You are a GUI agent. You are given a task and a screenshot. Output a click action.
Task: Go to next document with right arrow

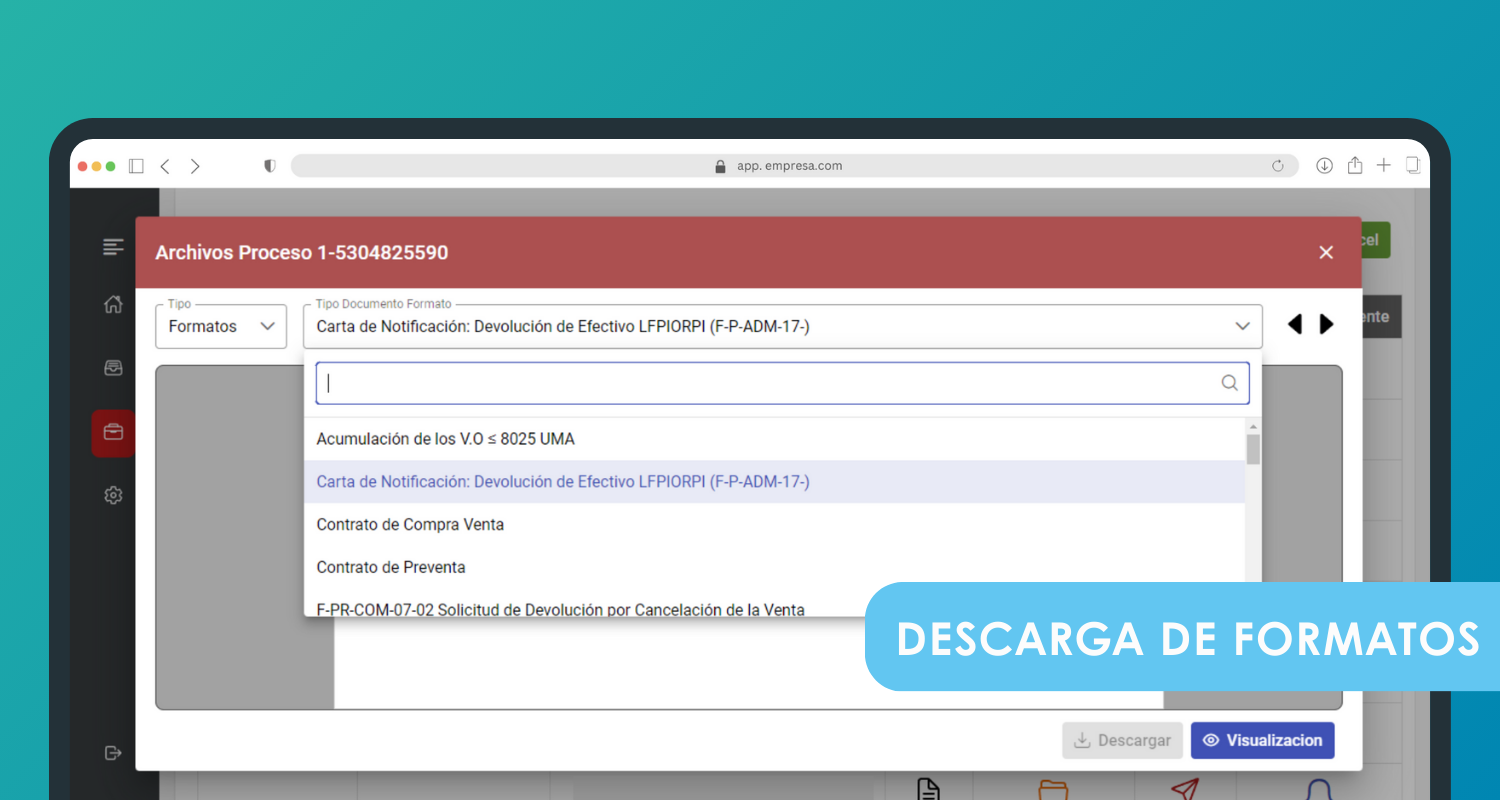point(1327,324)
